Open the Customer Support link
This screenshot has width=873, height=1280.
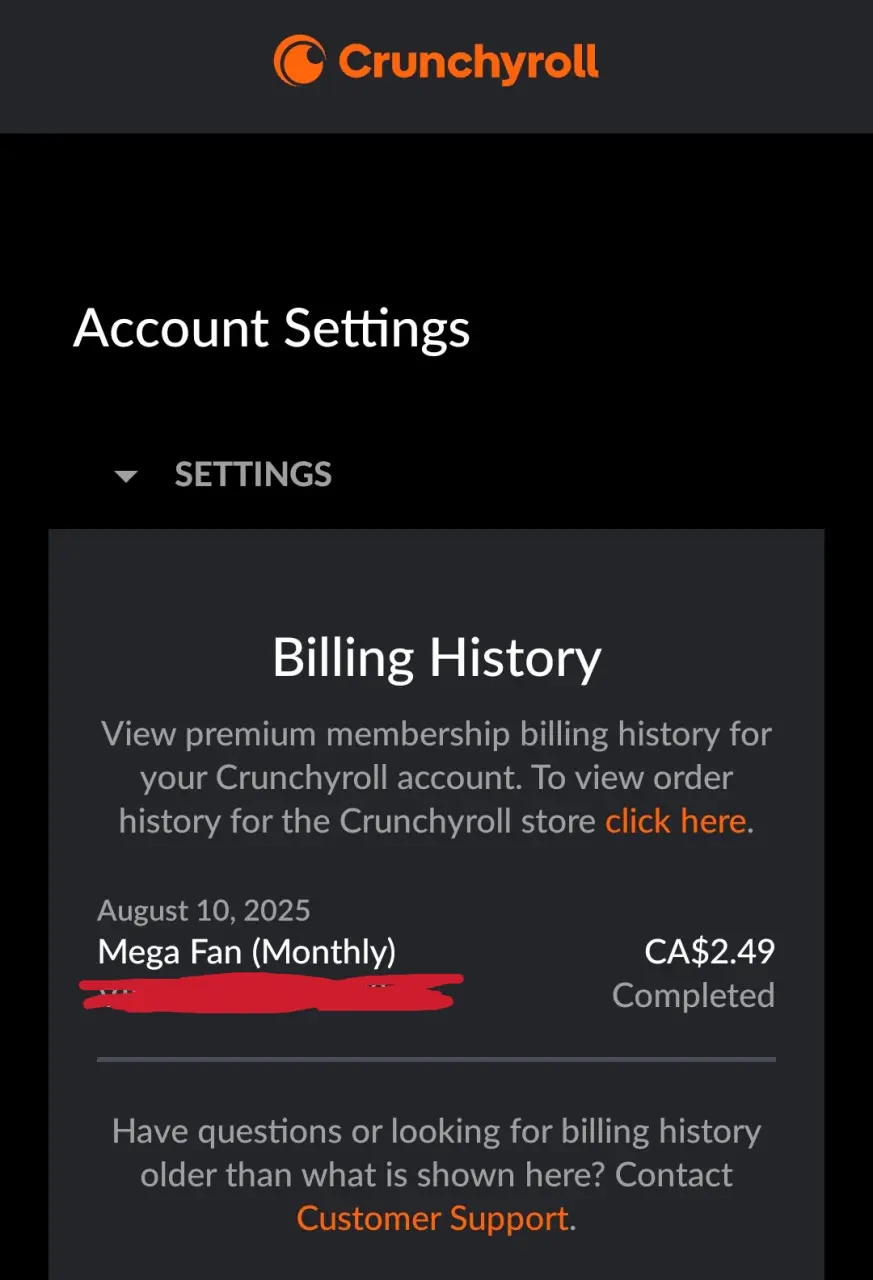pos(433,1218)
